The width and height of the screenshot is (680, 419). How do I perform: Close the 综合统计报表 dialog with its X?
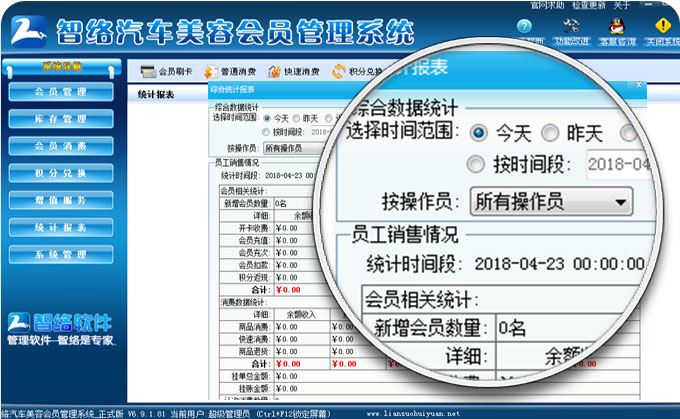(638, 85)
